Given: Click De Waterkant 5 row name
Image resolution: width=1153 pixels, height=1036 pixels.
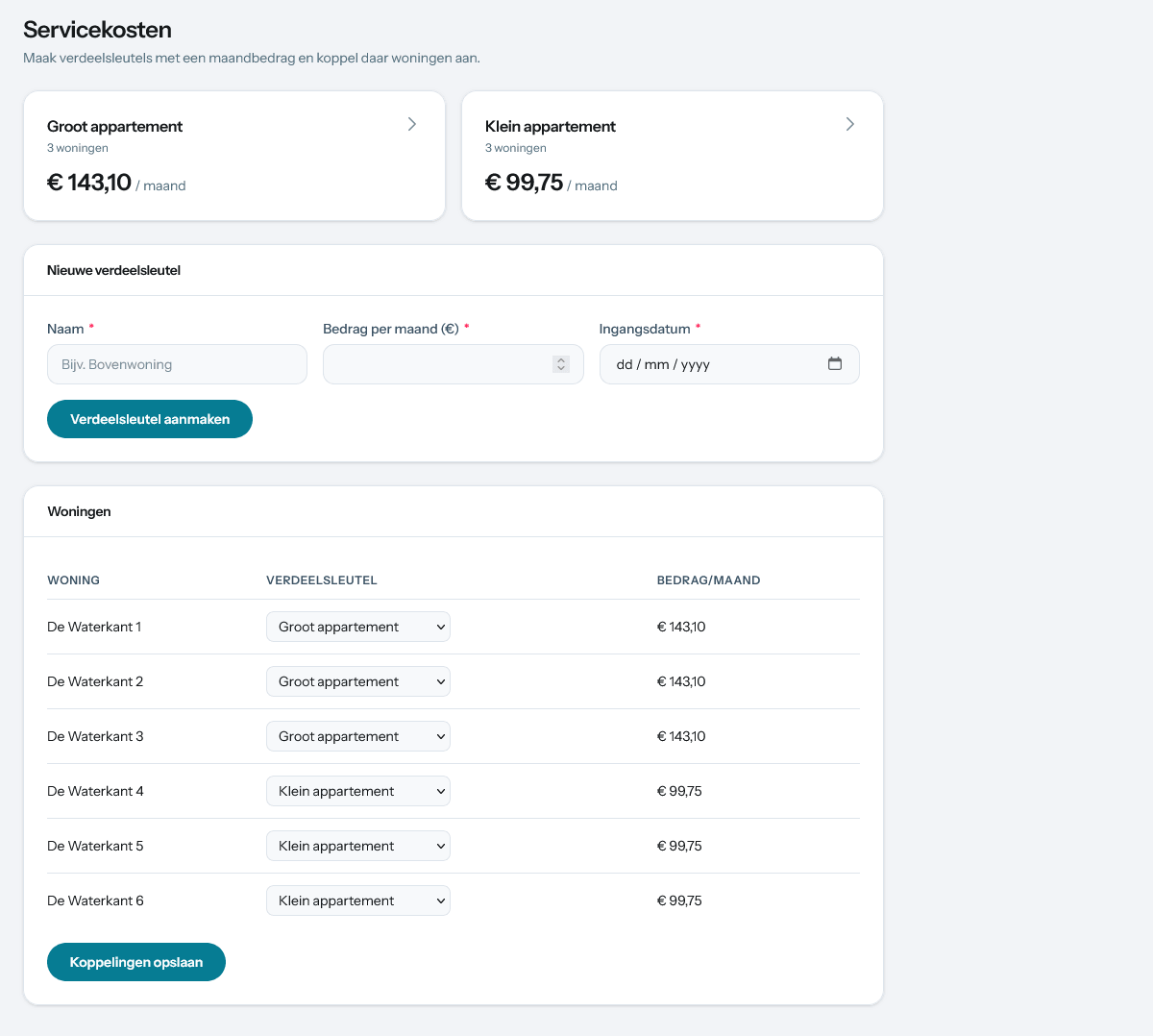Looking at the screenshot, I should point(95,846).
